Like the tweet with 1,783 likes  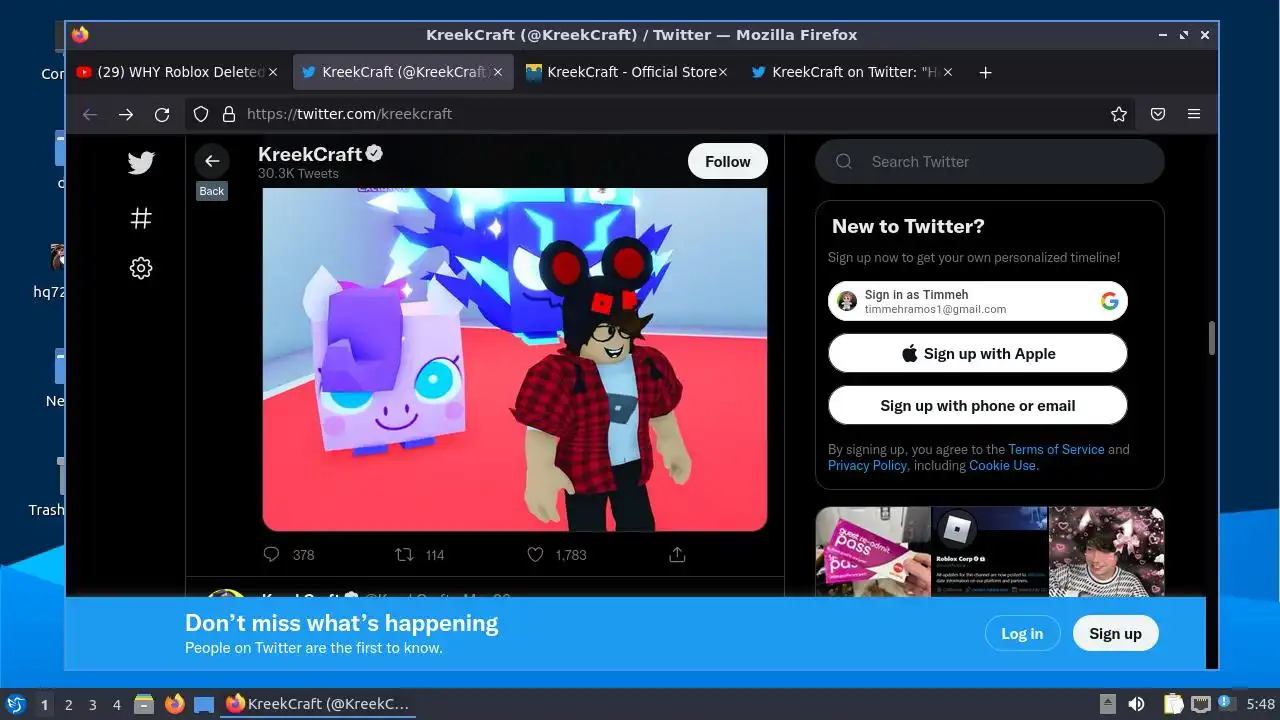[x=535, y=554]
